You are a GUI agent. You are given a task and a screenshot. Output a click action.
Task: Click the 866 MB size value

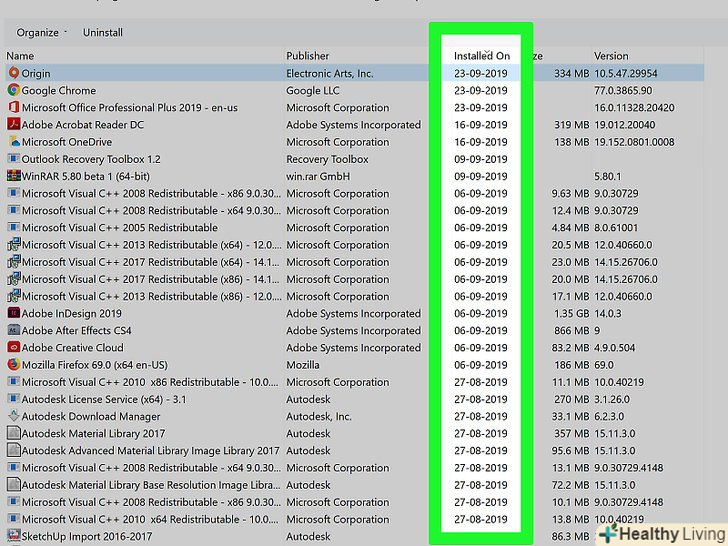[x=572, y=331]
